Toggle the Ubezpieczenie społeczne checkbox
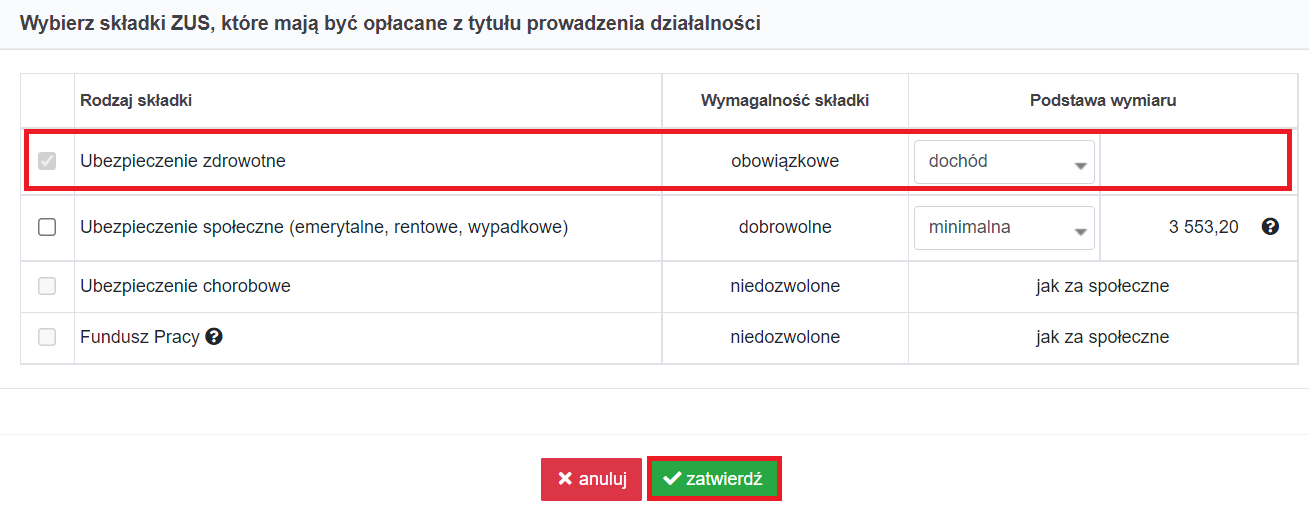 47,227
